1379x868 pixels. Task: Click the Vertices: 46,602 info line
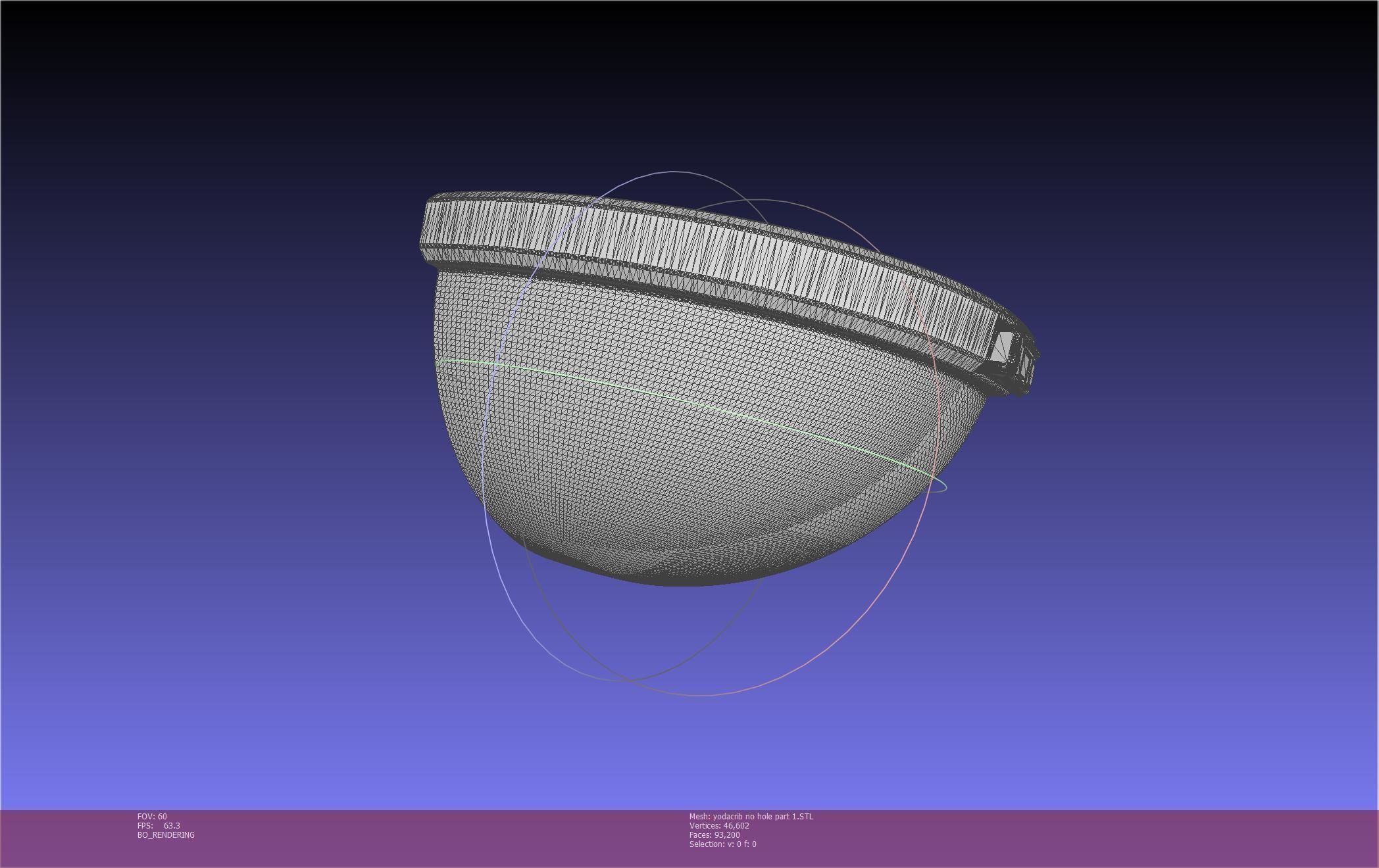click(x=718, y=825)
